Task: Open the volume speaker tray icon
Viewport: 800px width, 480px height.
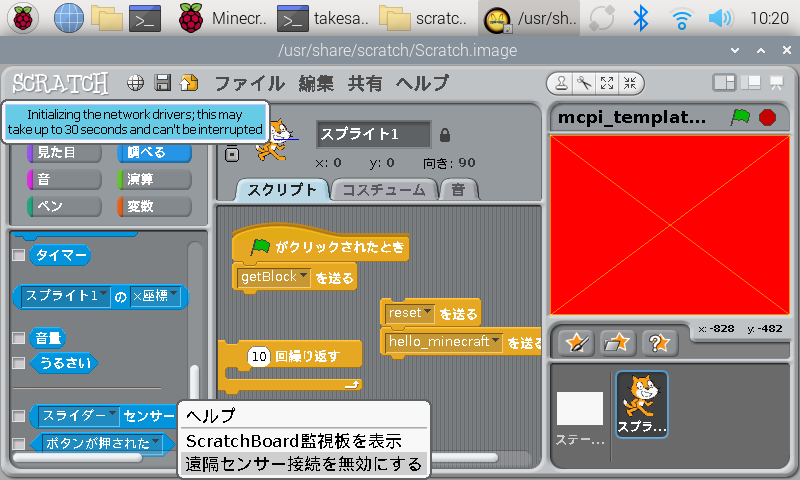Action: tap(720, 18)
